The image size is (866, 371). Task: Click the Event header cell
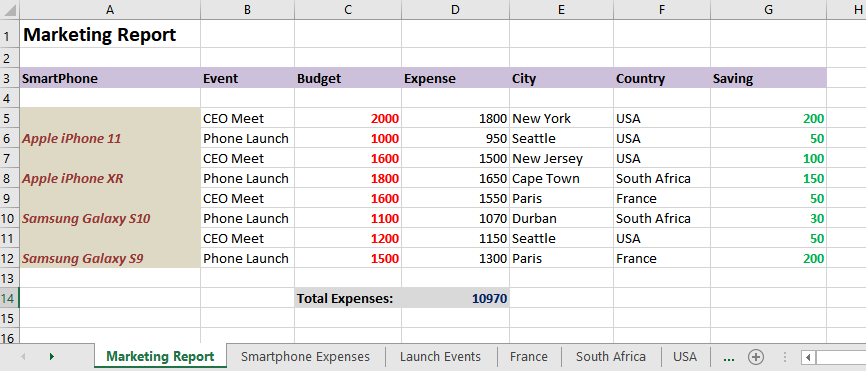click(247, 78)
